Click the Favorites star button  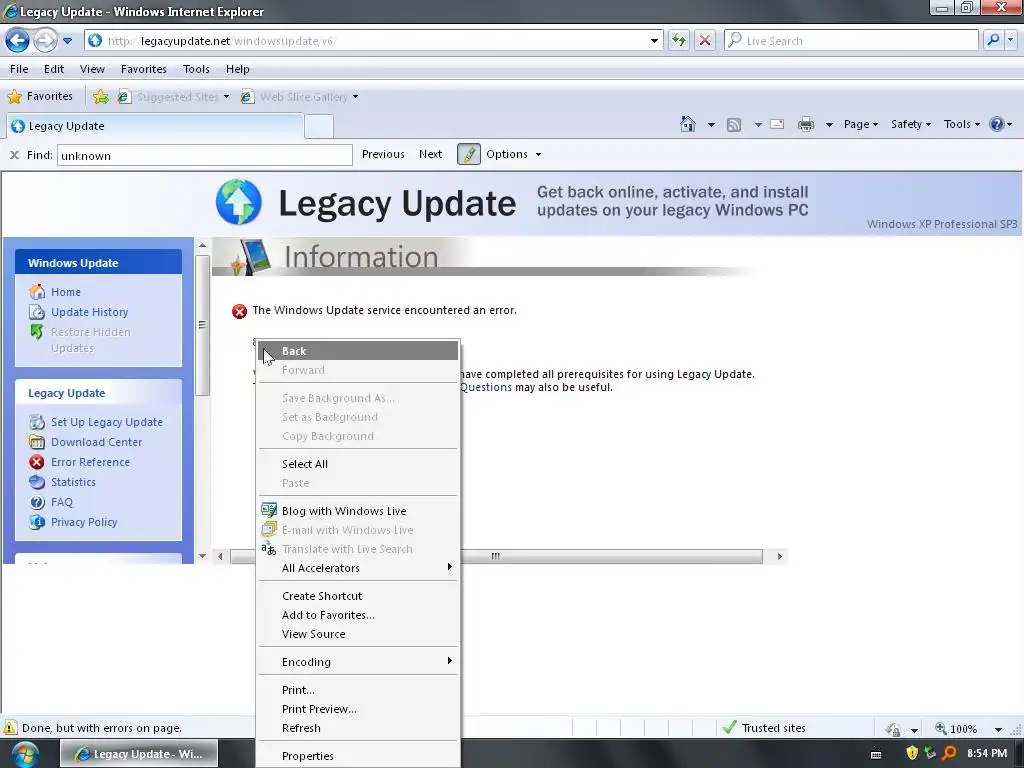40,97
